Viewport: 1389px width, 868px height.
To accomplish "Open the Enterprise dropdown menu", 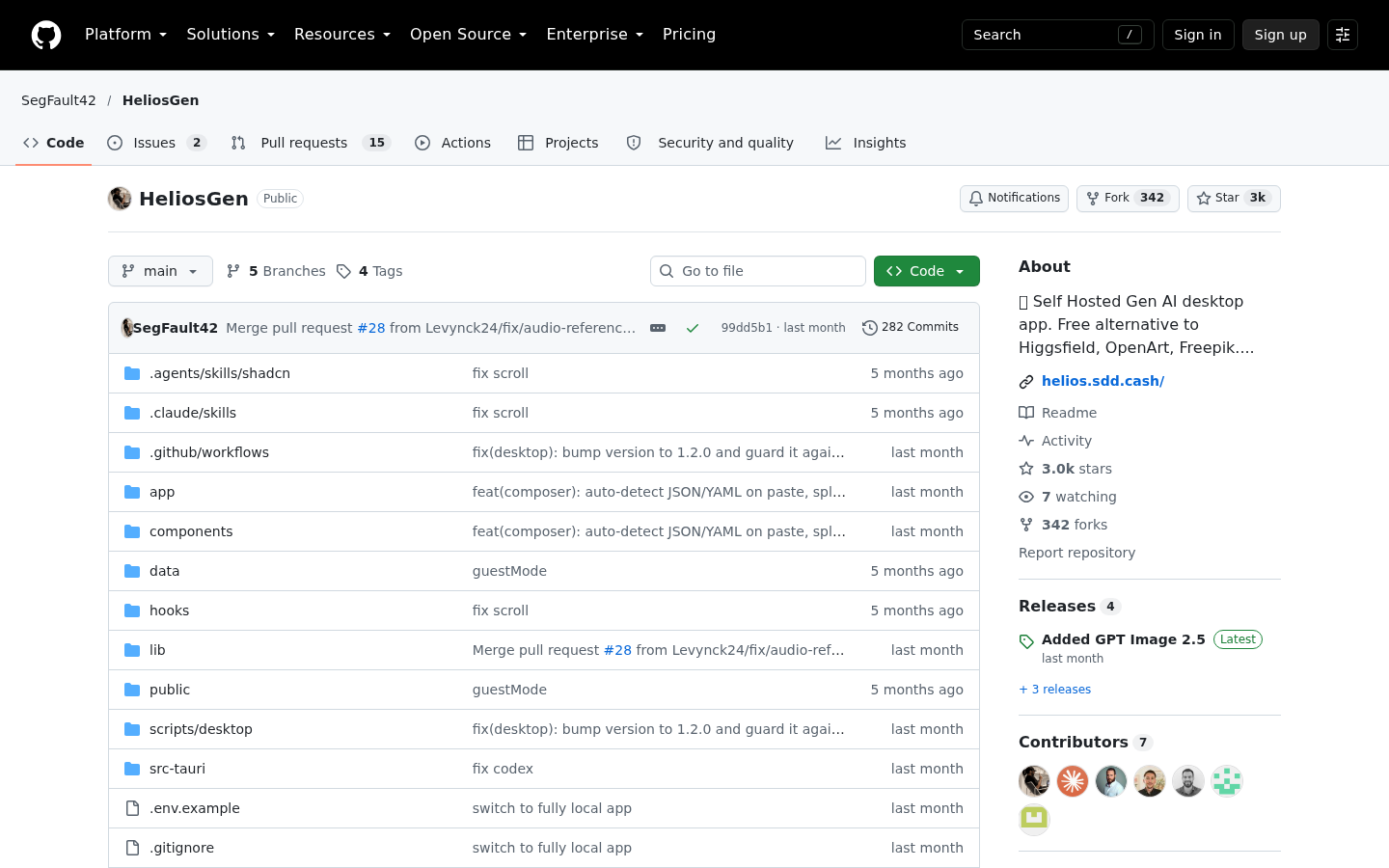I will pyautogui.click(x=594, y=35).
